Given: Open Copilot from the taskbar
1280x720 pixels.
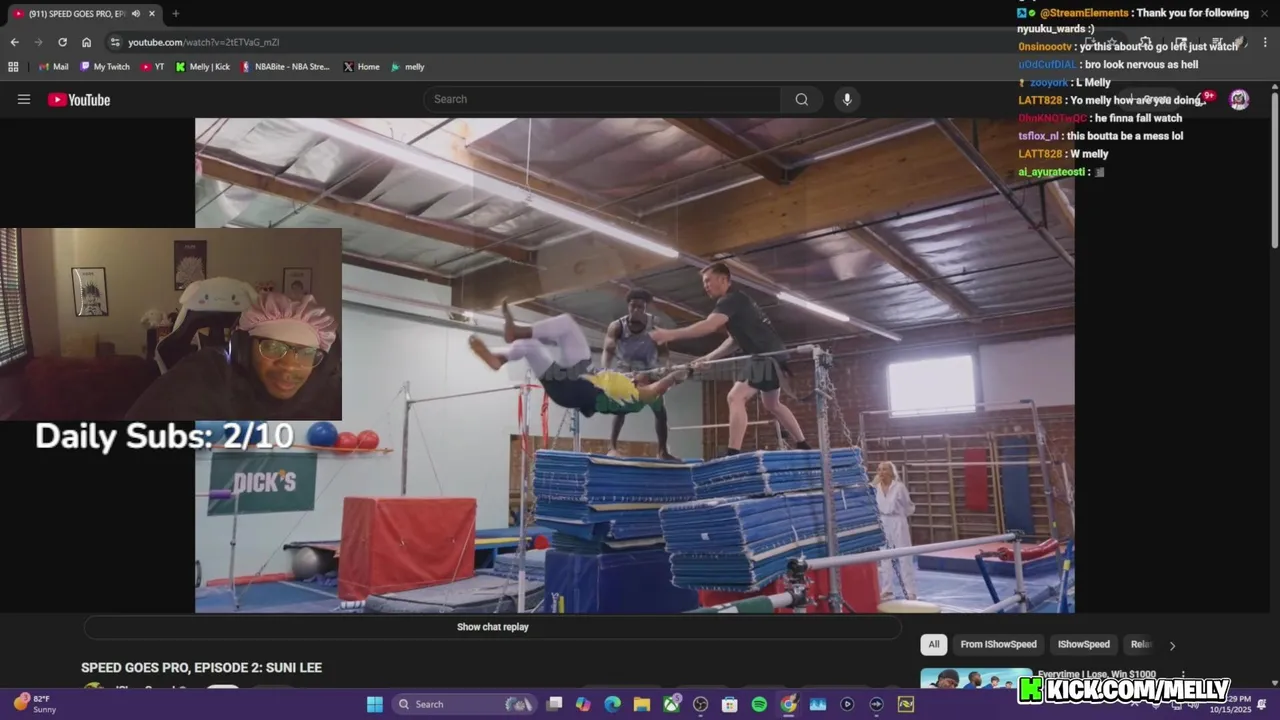Looking at the screenshot, I should (583, 704).
